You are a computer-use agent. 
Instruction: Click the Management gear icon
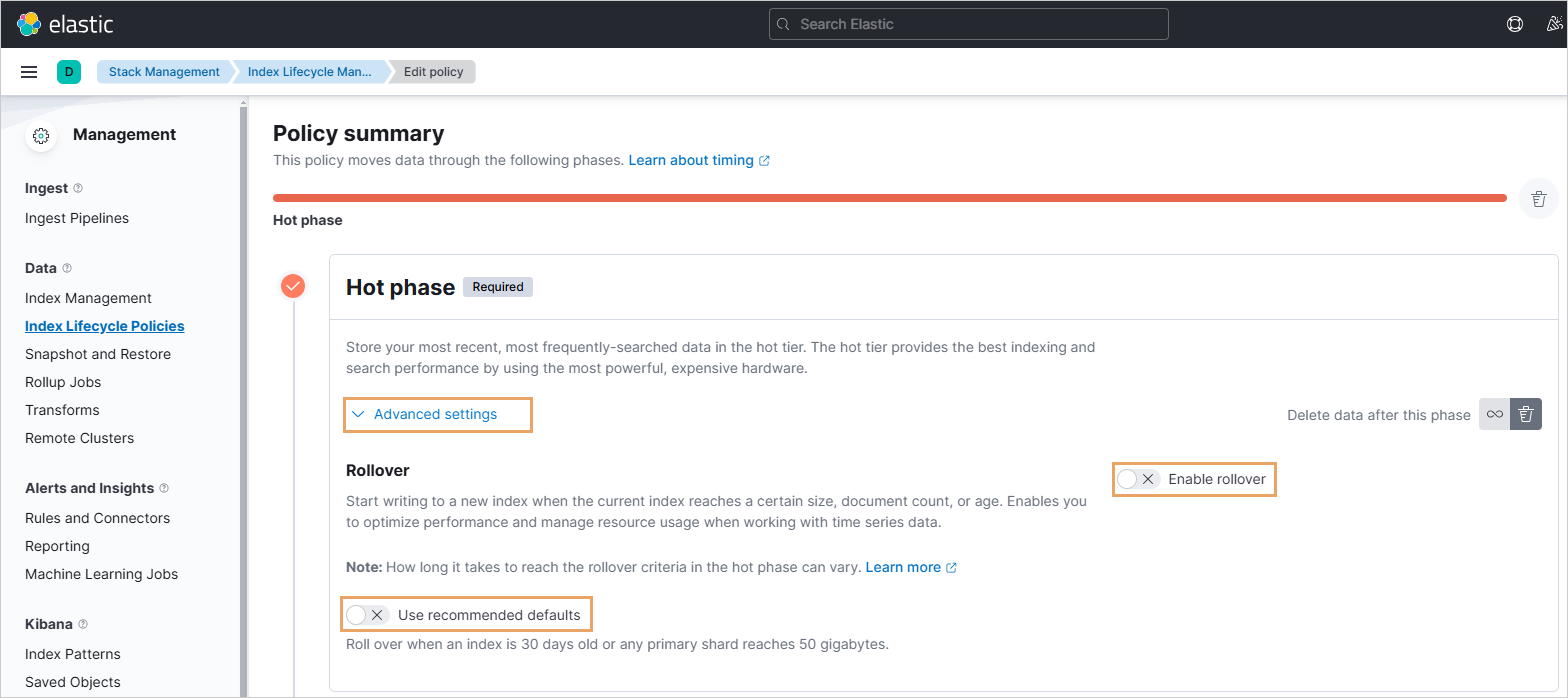(41, 135)
